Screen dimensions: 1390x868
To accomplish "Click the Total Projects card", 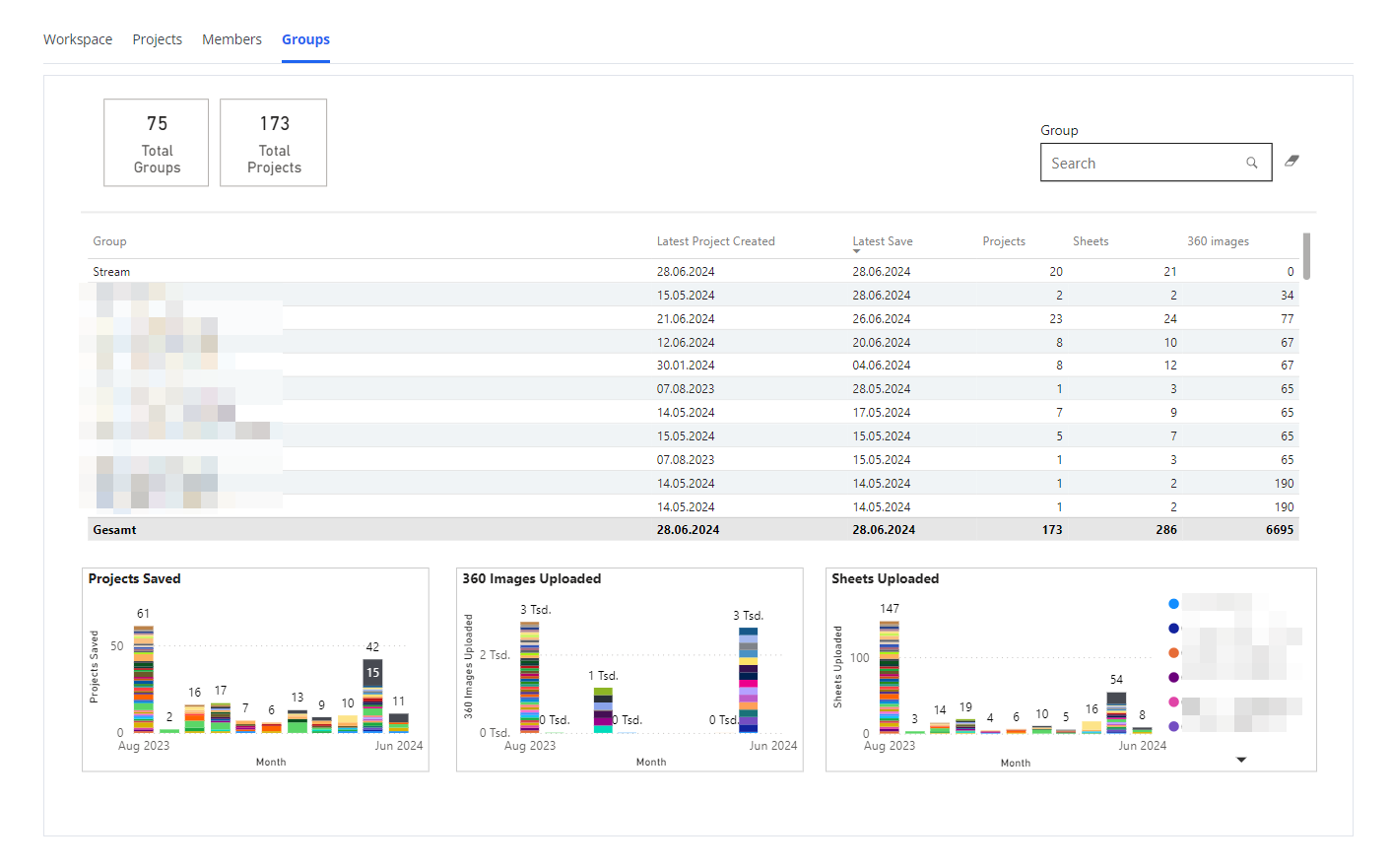I will click(x=274, y=143).
